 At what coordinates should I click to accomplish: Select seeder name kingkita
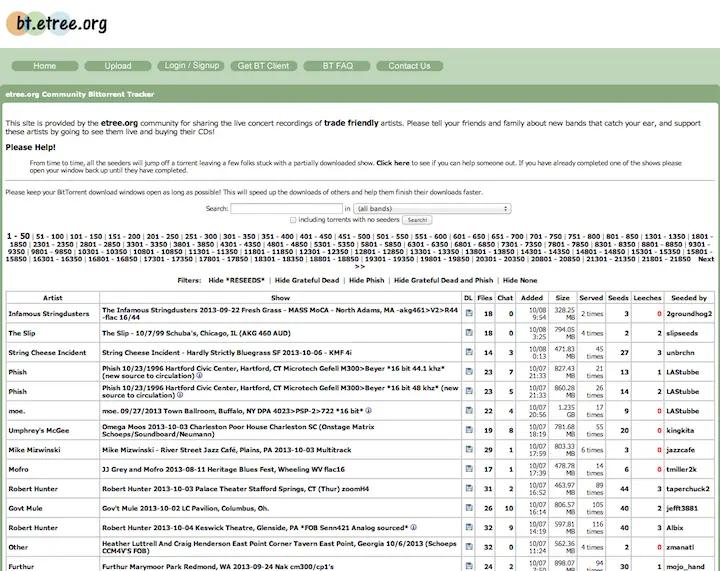tap(680, 431)
